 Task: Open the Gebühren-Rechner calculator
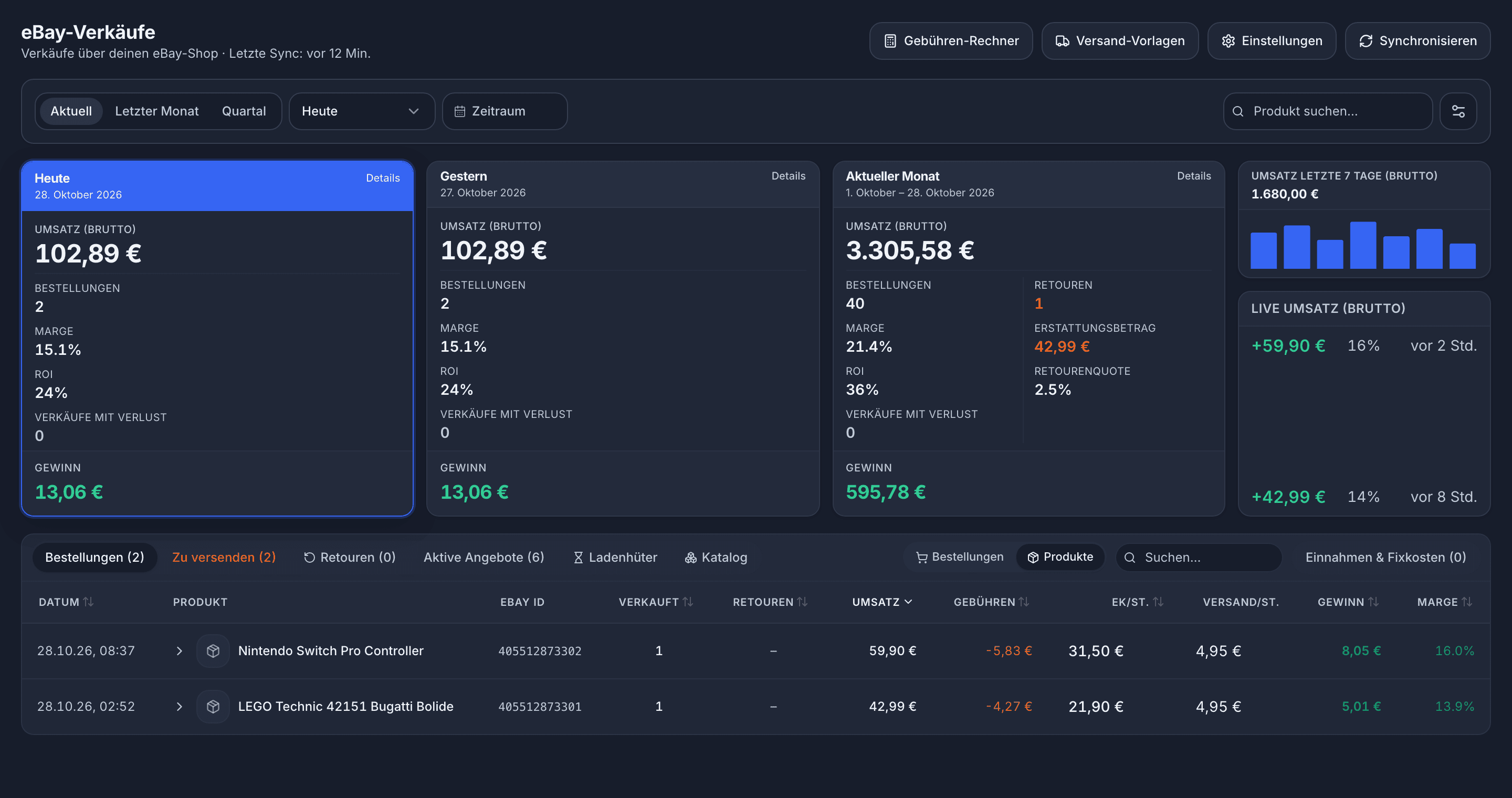tap(950, 41)
